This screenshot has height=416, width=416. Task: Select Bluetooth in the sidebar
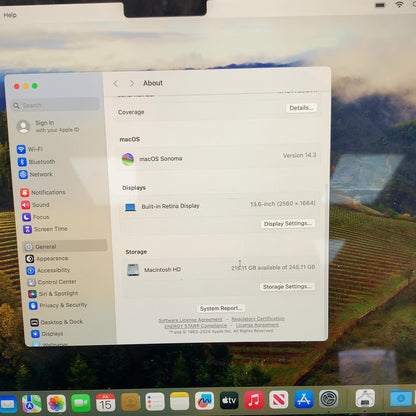pyautogui.click(x=36, y=162)
